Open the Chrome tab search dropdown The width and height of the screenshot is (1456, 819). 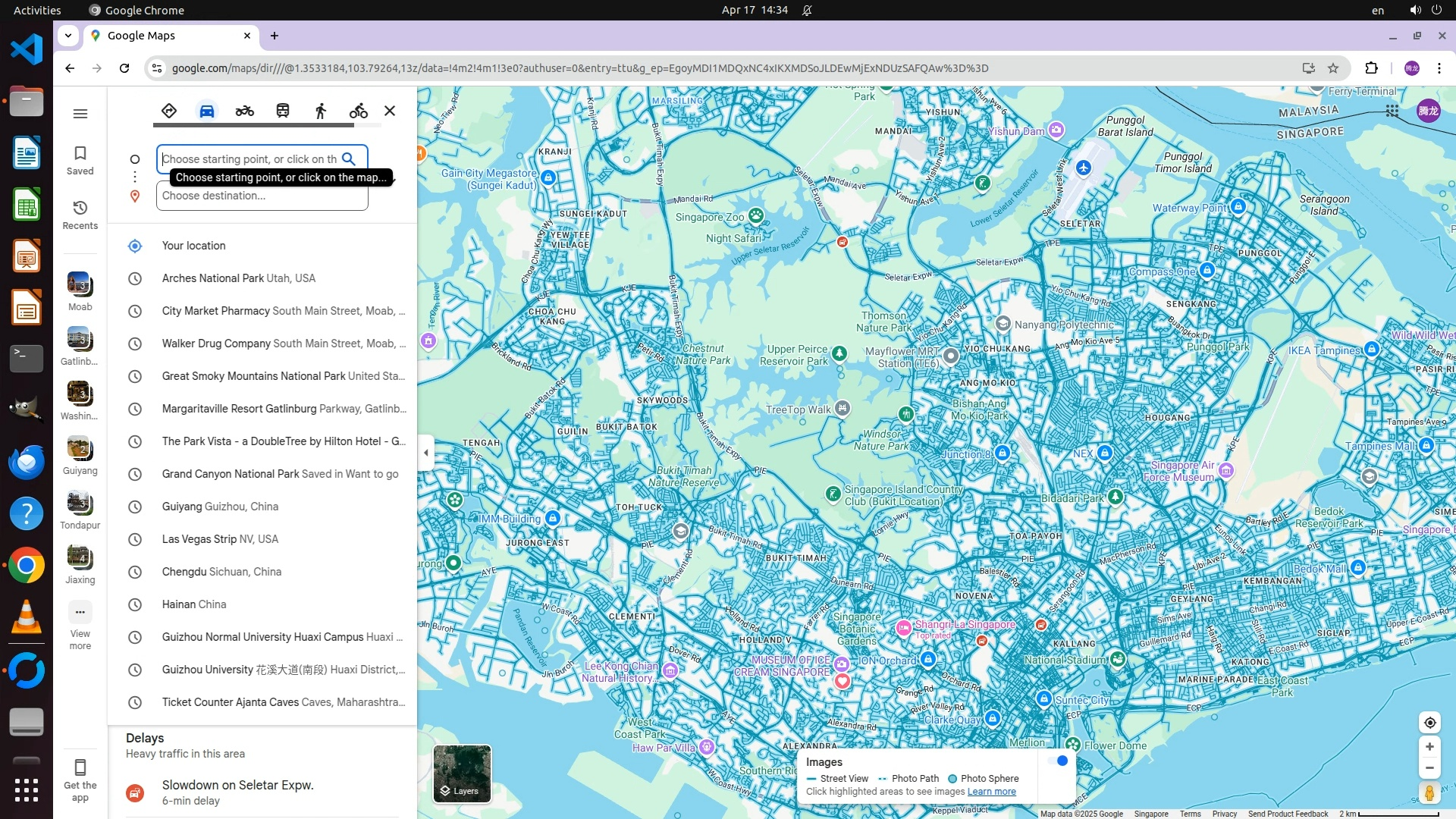[68, 36]
